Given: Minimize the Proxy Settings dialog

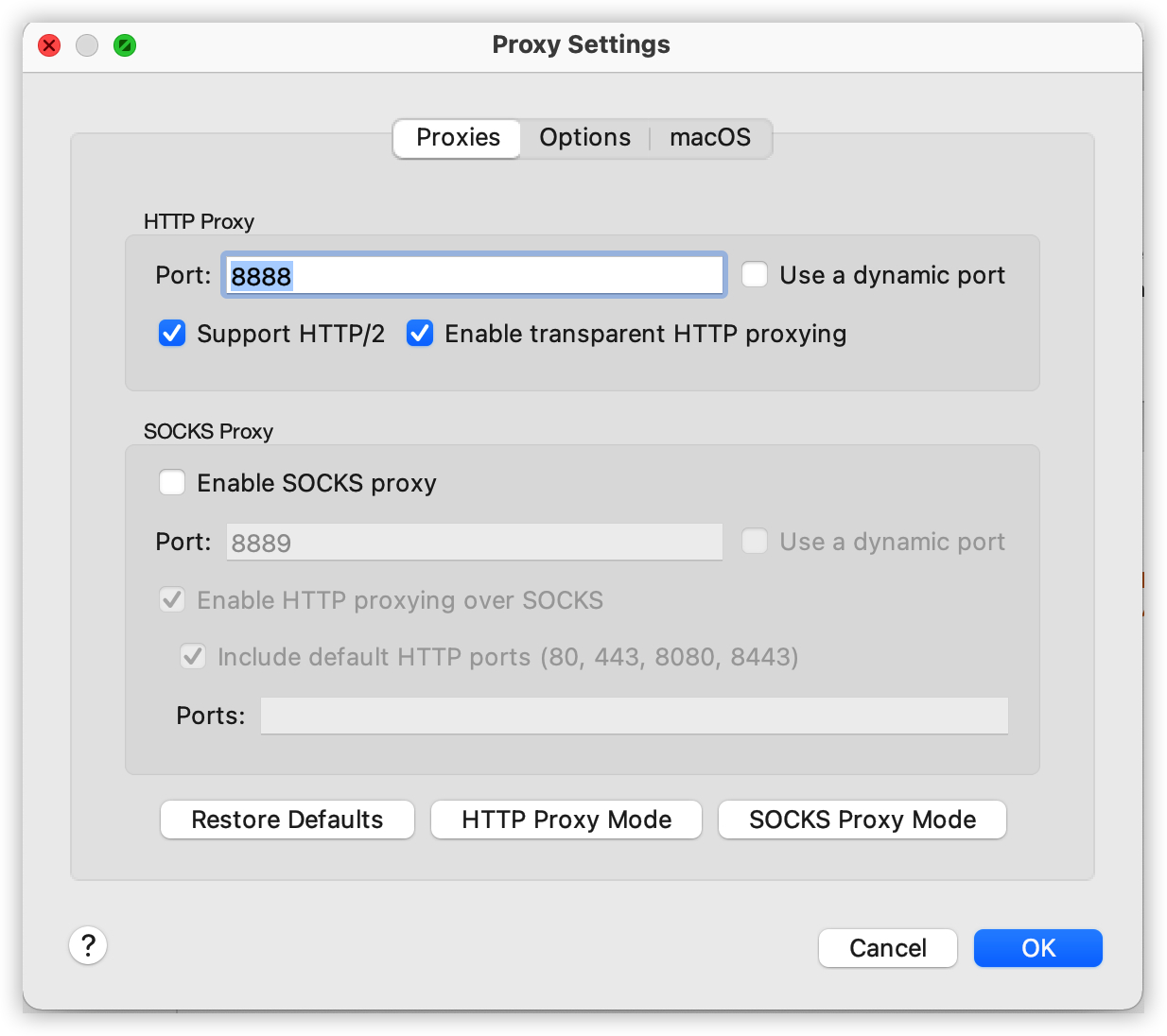Looking at the screenshot, I should coord(87,45).
